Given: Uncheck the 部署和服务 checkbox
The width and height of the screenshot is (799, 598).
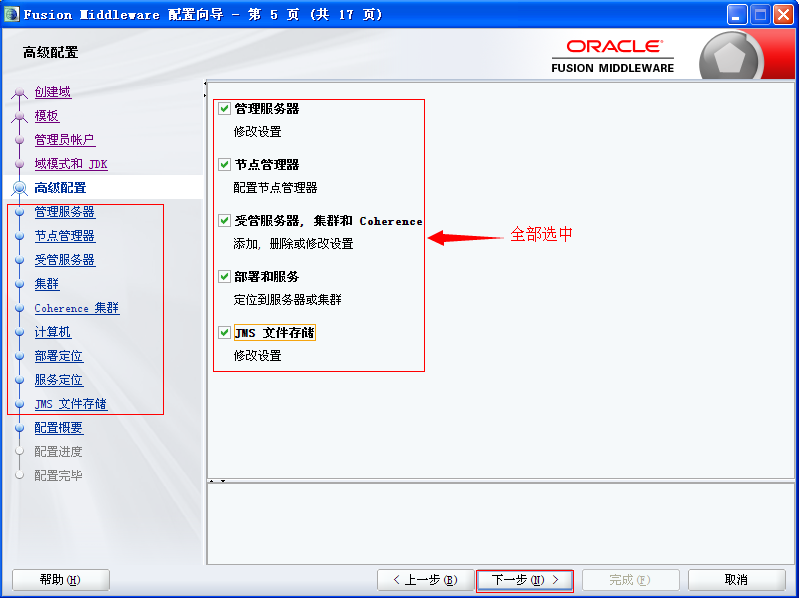Looking at the screenshot, I should click(224, 277).
